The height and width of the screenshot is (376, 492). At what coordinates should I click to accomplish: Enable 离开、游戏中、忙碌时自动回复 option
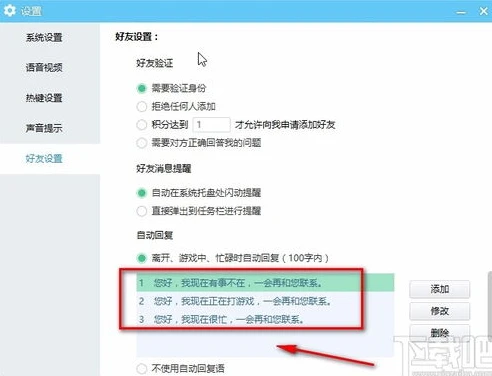pyautogui.click(x=142, y=258)
